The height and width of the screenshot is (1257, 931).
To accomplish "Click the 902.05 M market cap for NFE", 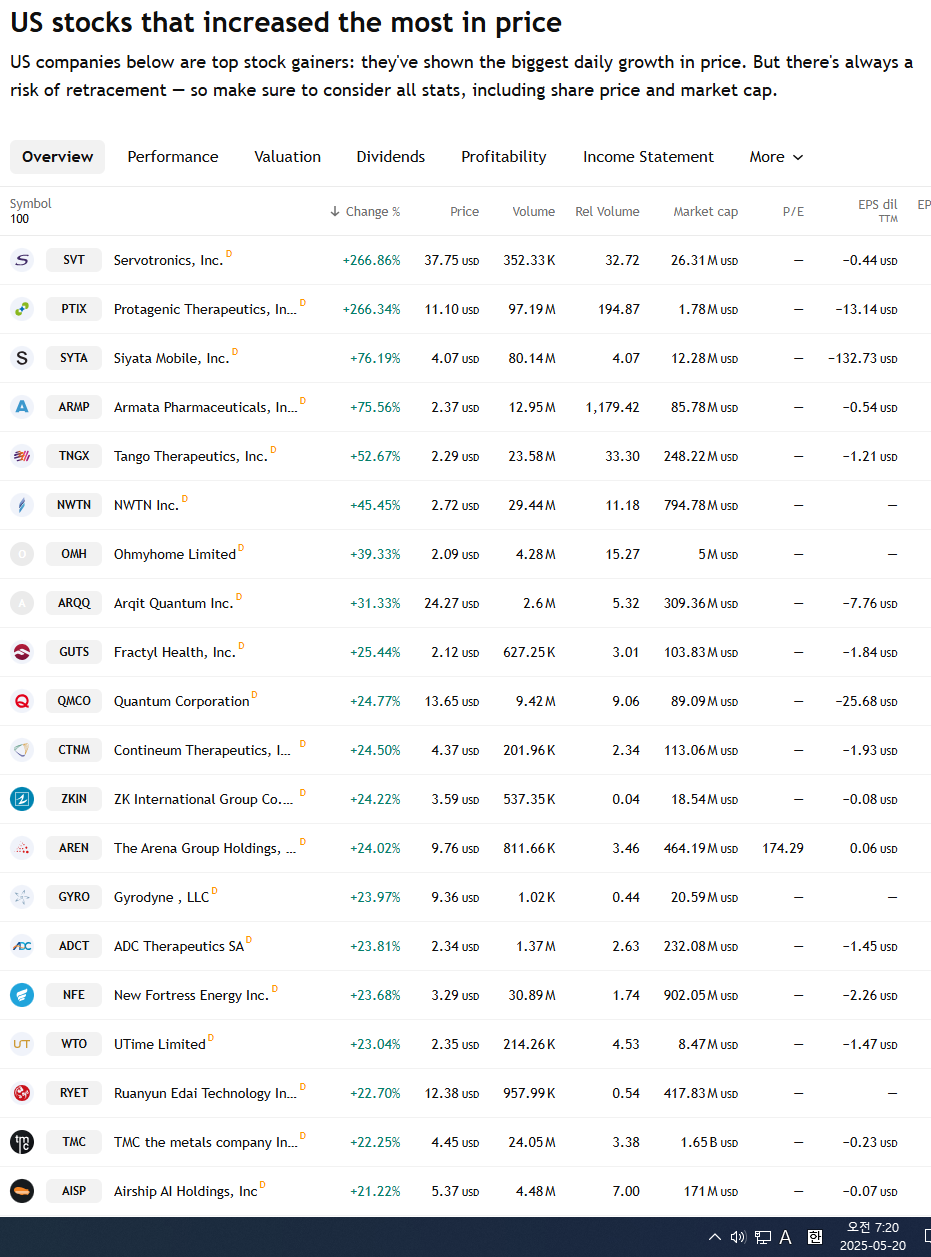I will pyautogui.click(x=701, y=995).
